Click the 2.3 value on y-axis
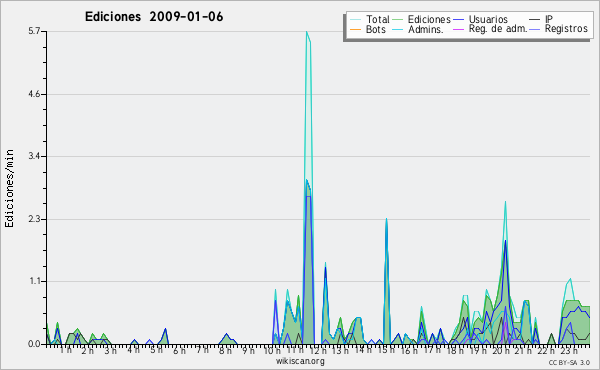Image resolution: width=600 pixels, height=370 pixels. click(34, 220)
